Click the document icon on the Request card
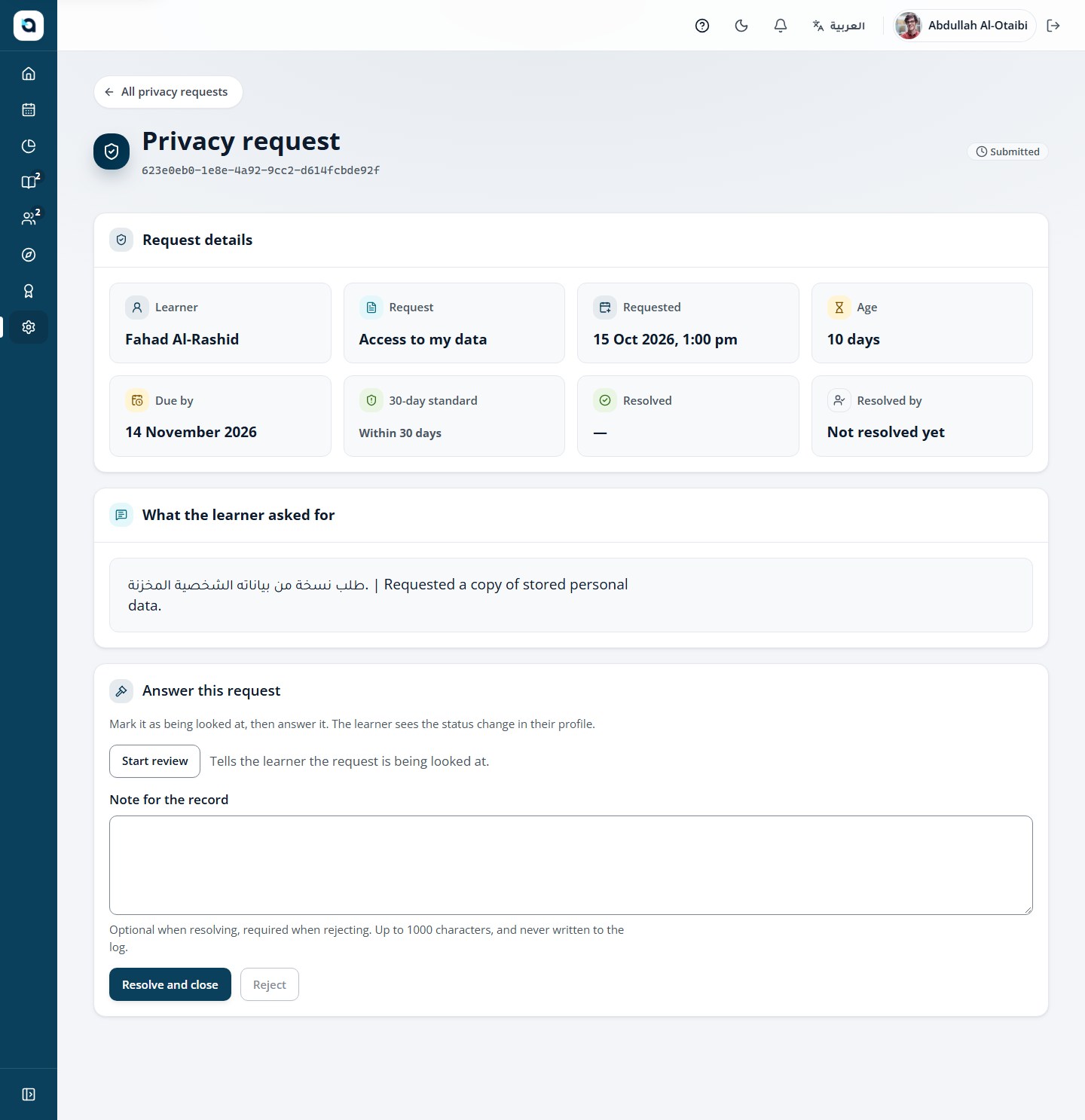This screenshot has height=1120, width=1085. pos(371,308)
